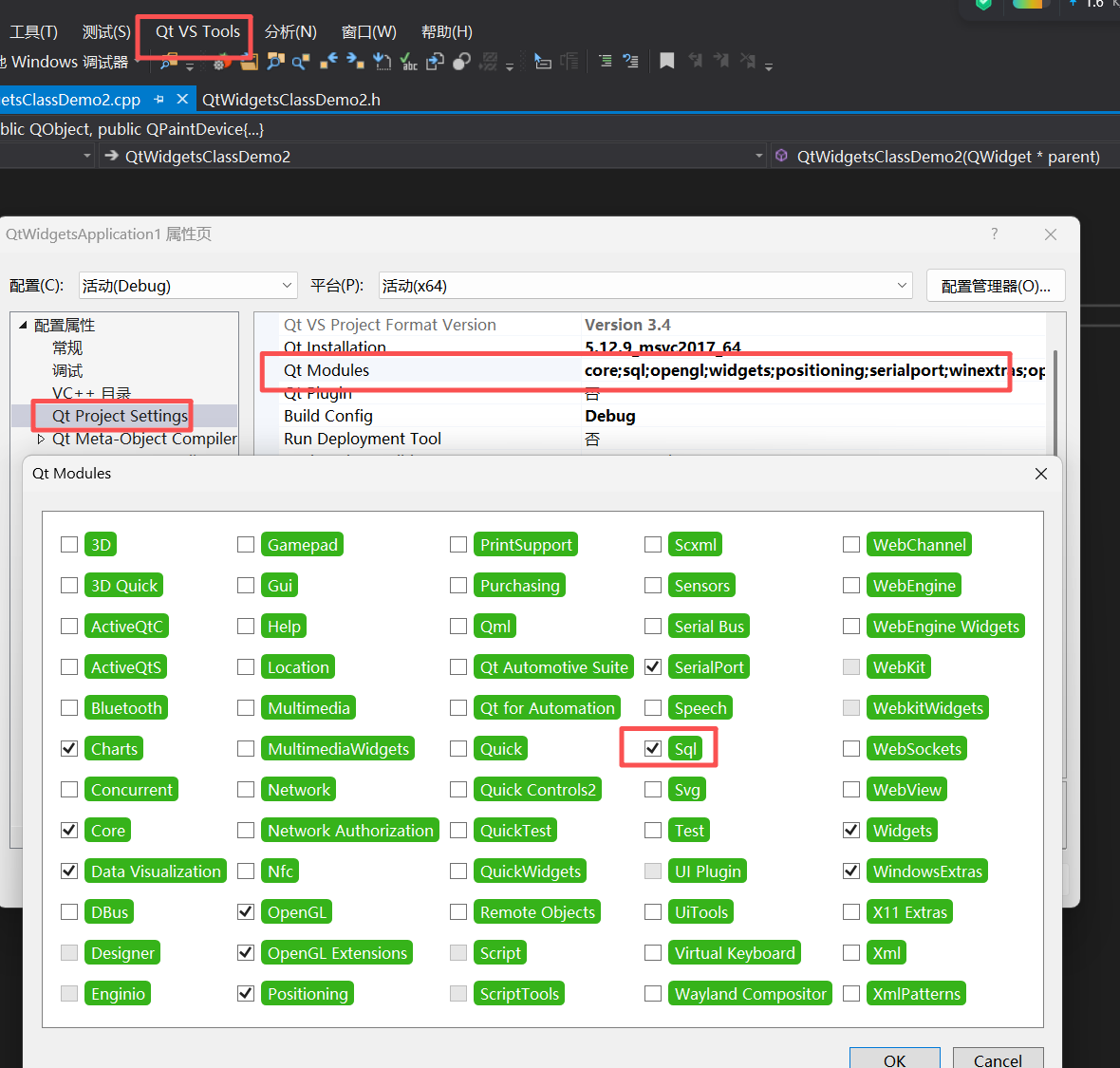Open the 分析(N) menu
1120x1068 pixels.
pos(290,32)
